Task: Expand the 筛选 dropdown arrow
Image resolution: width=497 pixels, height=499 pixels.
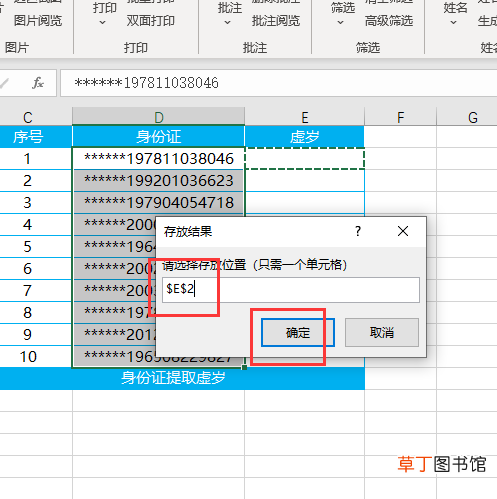Action: [x=340, y=23]
